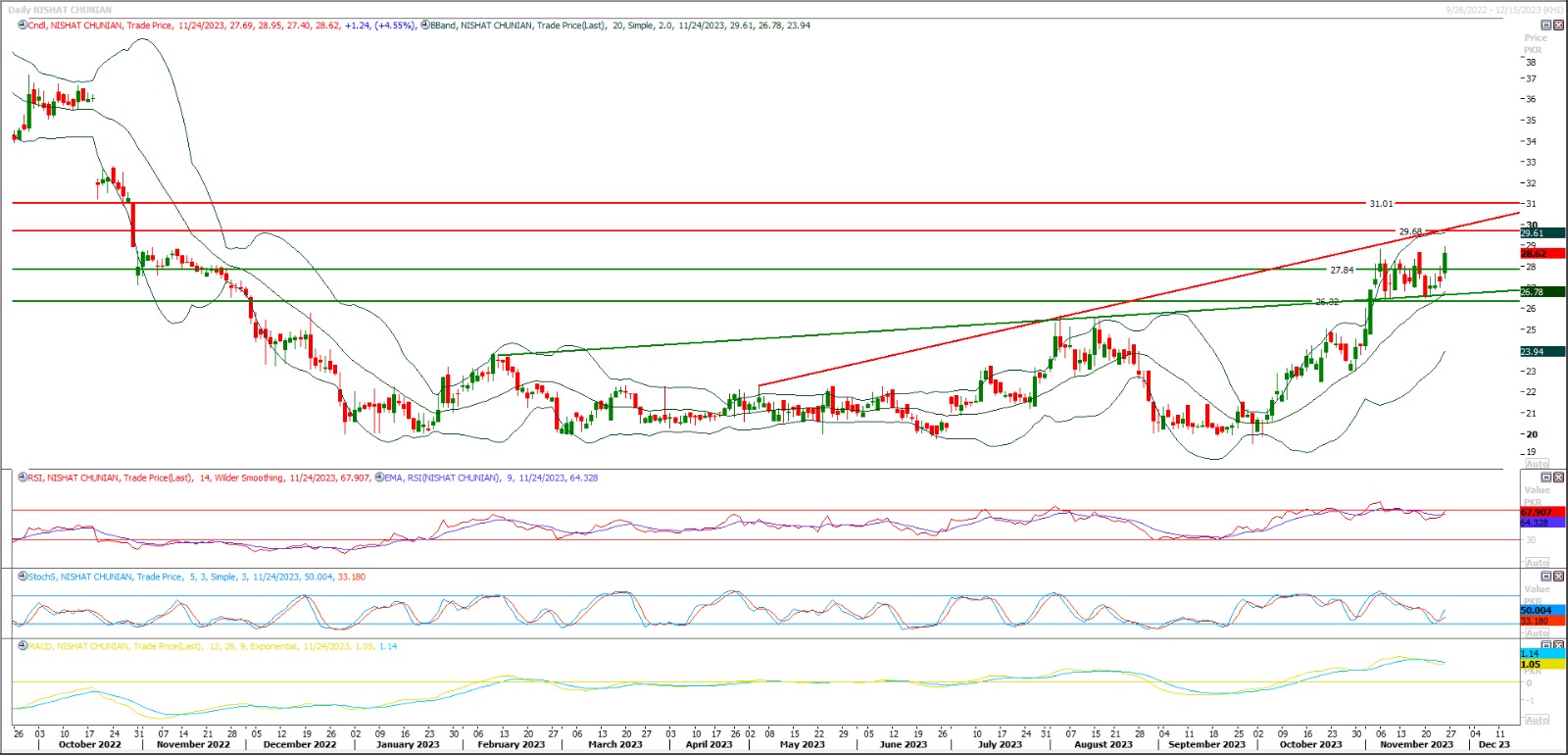Click the clock icon before BBand legend

tap(424, 25)
